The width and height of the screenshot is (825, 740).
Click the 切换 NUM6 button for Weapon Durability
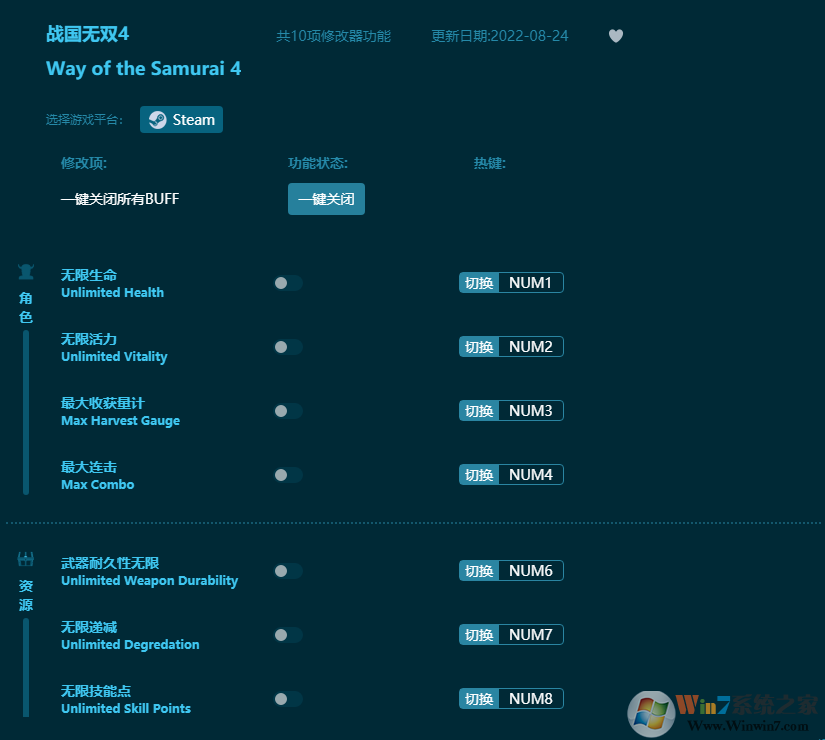[511, 570]
